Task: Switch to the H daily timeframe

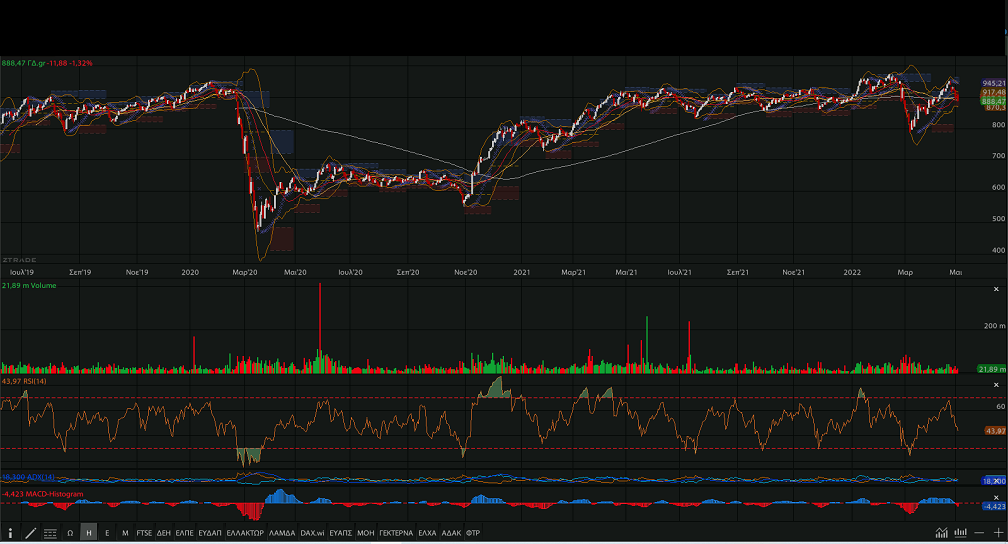Action: [89, 532]
